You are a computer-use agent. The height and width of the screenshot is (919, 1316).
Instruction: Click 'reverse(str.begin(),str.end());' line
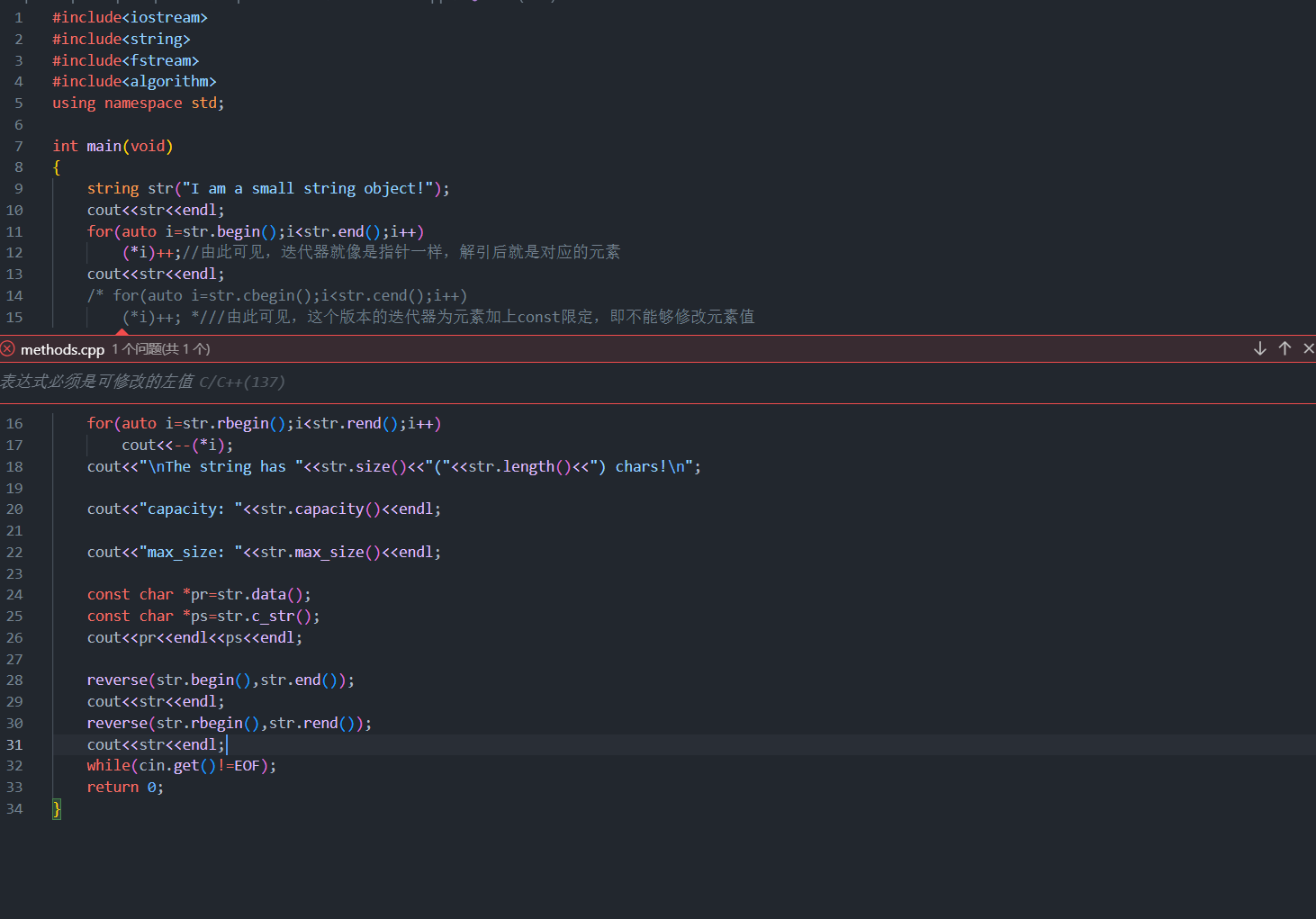pos(221,680)
